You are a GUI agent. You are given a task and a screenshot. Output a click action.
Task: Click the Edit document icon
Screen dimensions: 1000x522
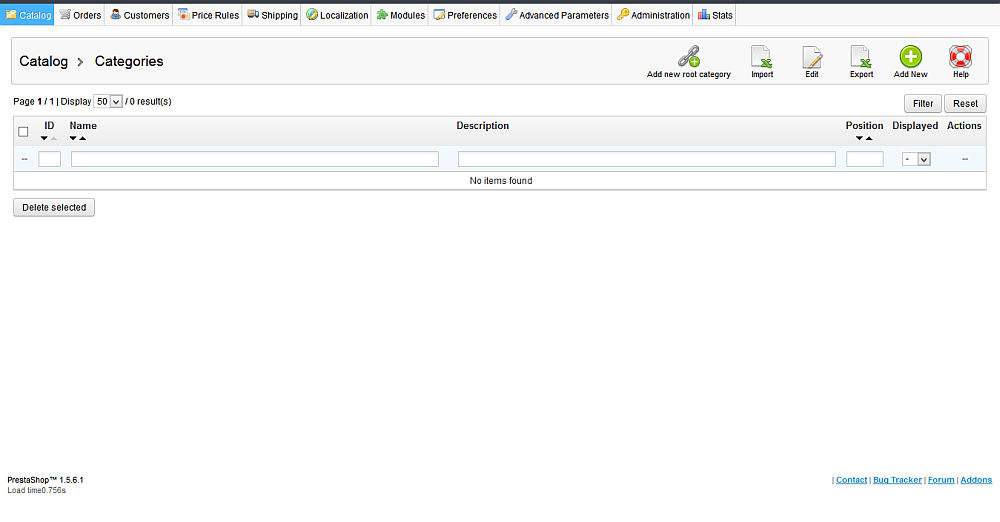tap(811, 56)
